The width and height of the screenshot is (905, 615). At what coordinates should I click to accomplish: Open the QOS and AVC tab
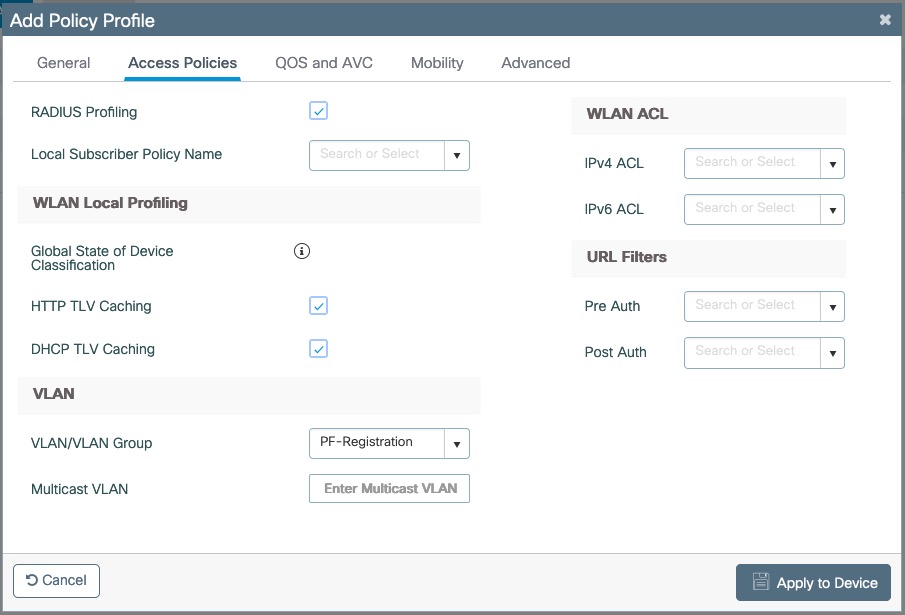[323, 62]
